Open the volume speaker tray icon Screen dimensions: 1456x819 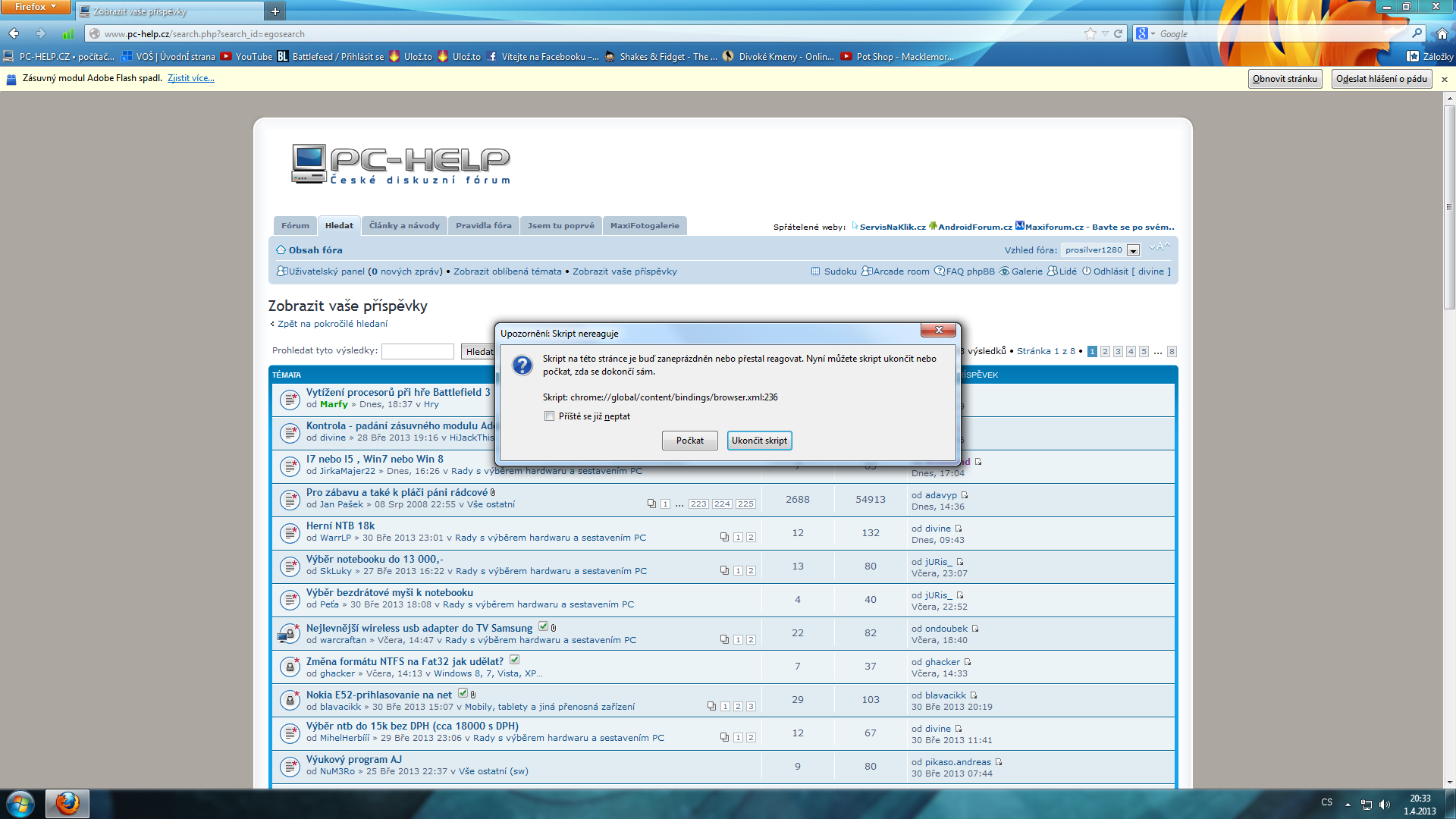(1385, 804)
